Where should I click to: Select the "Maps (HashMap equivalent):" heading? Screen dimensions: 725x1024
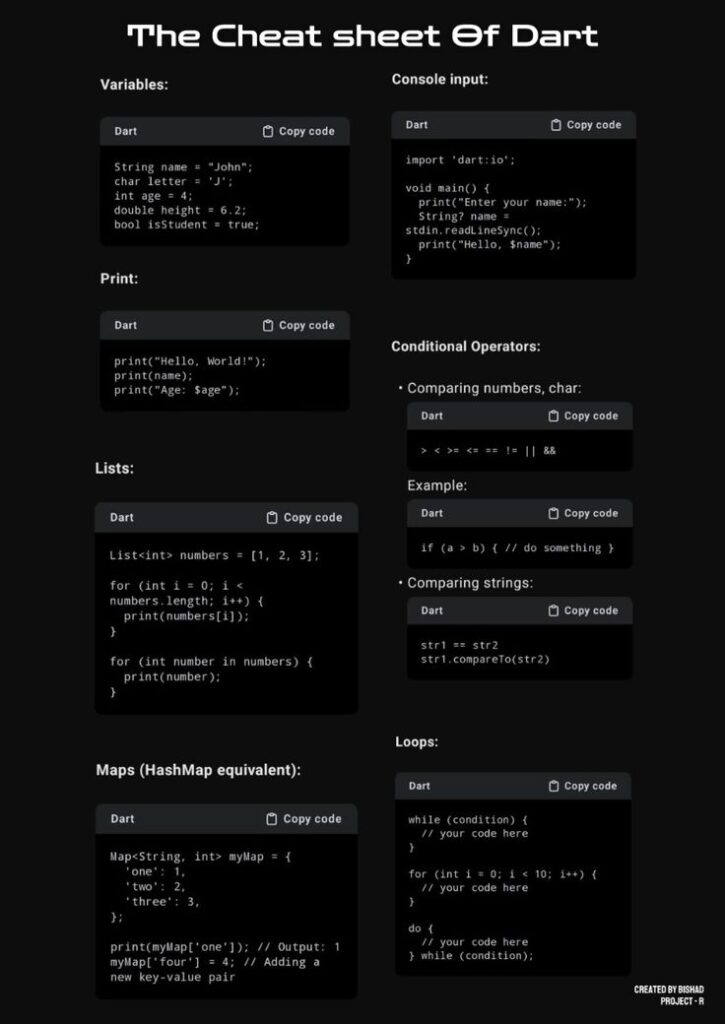click(198, 770)
